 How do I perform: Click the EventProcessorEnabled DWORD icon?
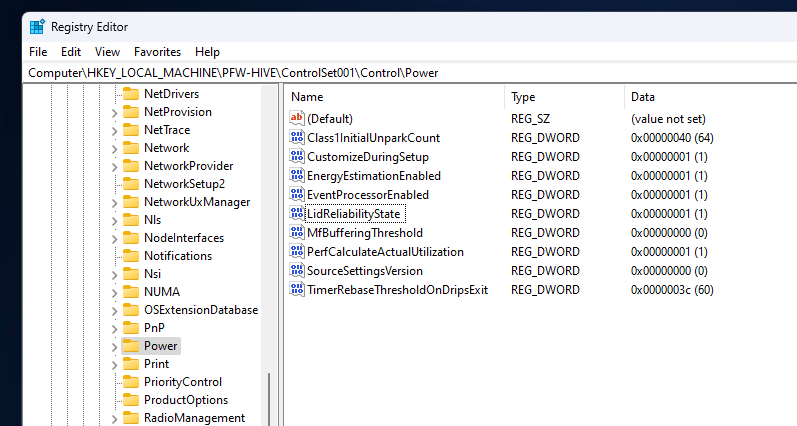tap(297, 195)
